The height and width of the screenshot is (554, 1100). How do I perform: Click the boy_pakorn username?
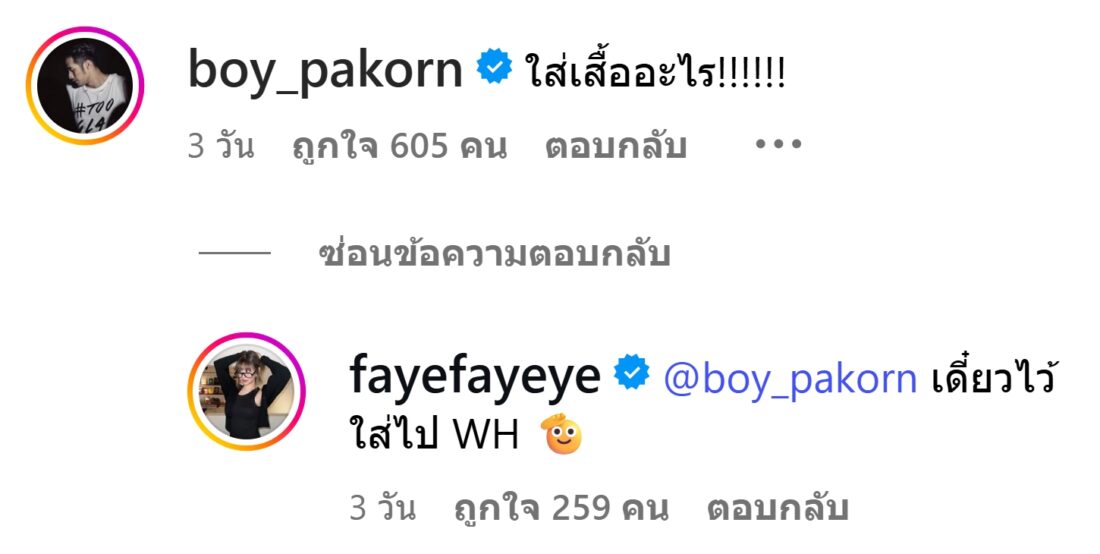(326, 72)
